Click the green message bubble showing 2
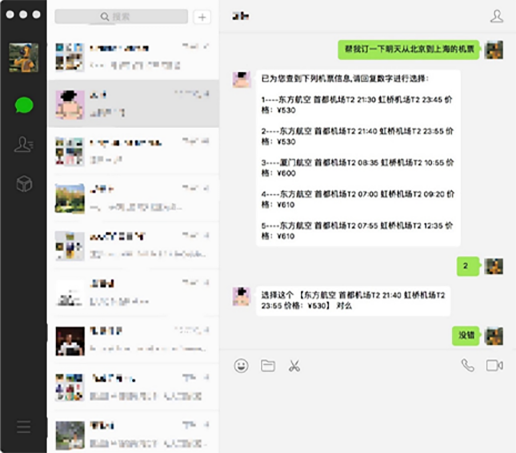Image resolution: width=516 pixels, height=453 pixels. tap(468, 266)
